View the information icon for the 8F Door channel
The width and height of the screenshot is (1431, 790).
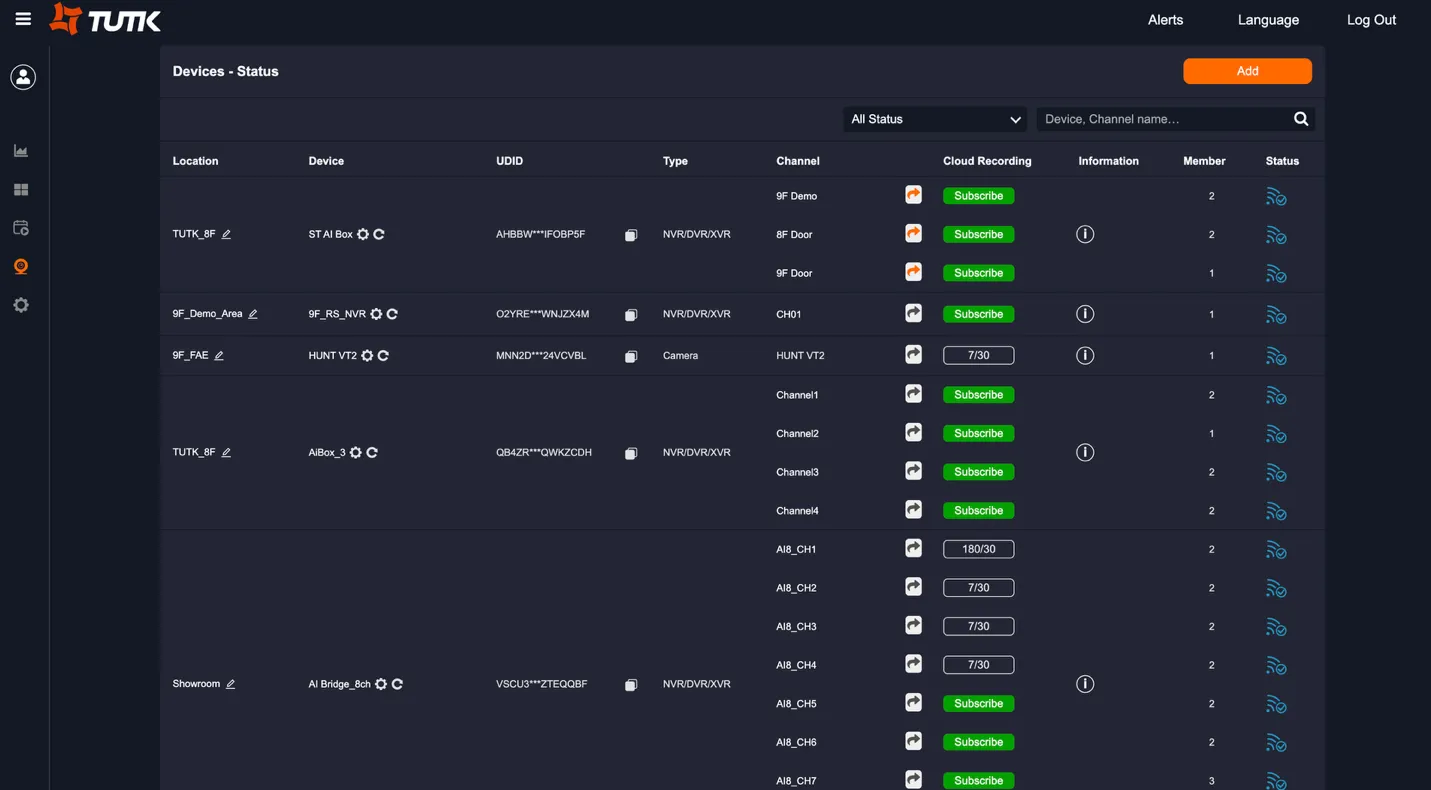pyautogui.click(x=1085, y=233)
